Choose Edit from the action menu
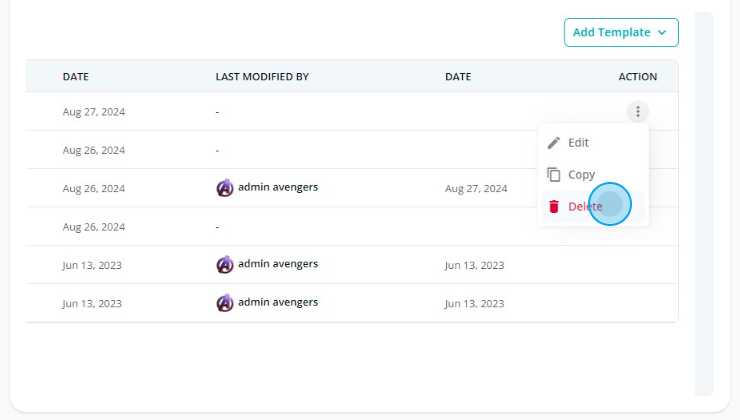The image size is (740, 420). (x=578, y=143)
